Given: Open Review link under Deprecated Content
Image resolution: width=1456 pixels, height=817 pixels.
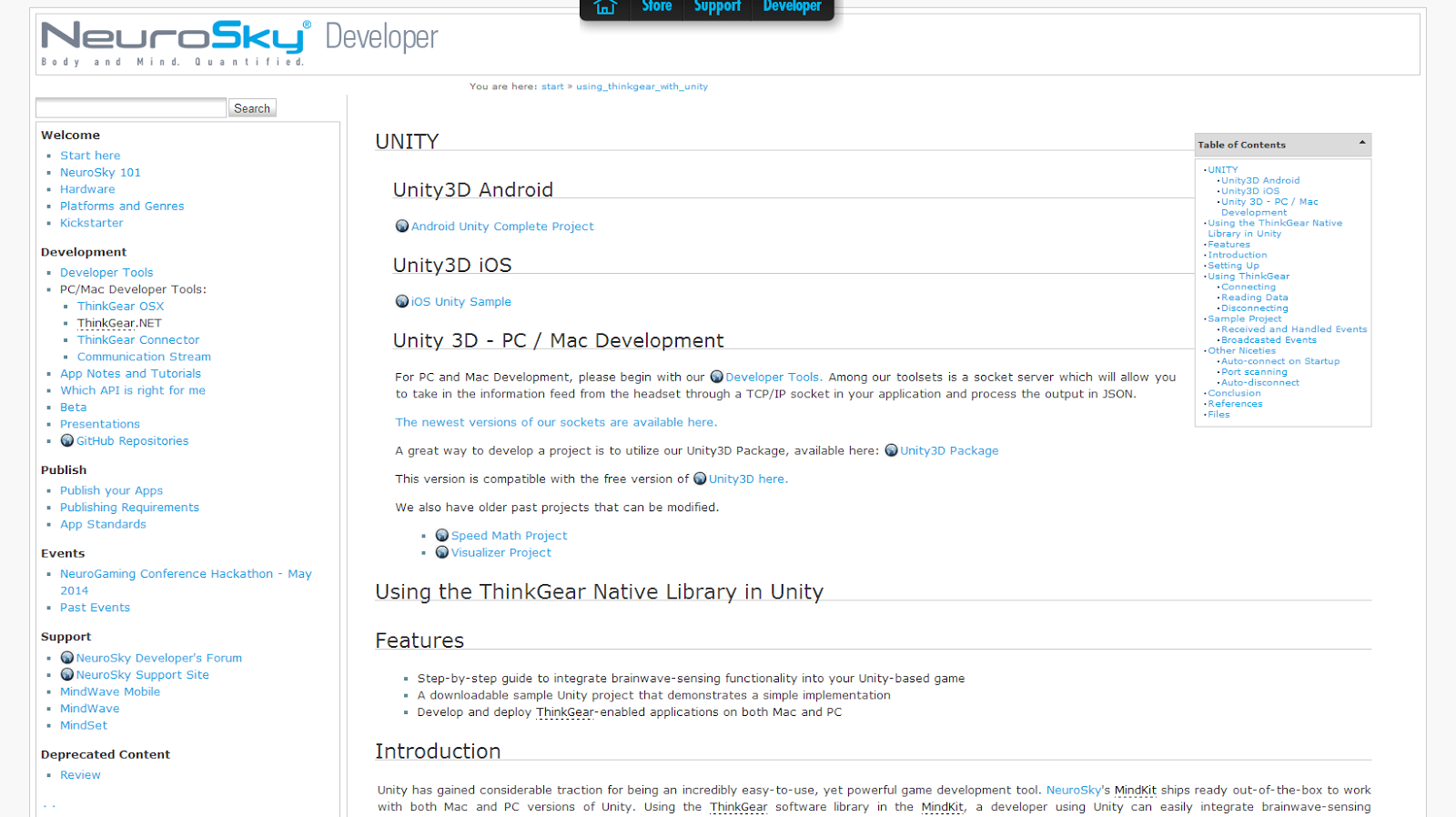Looking at the screenshot, I should tap(80, 775).
